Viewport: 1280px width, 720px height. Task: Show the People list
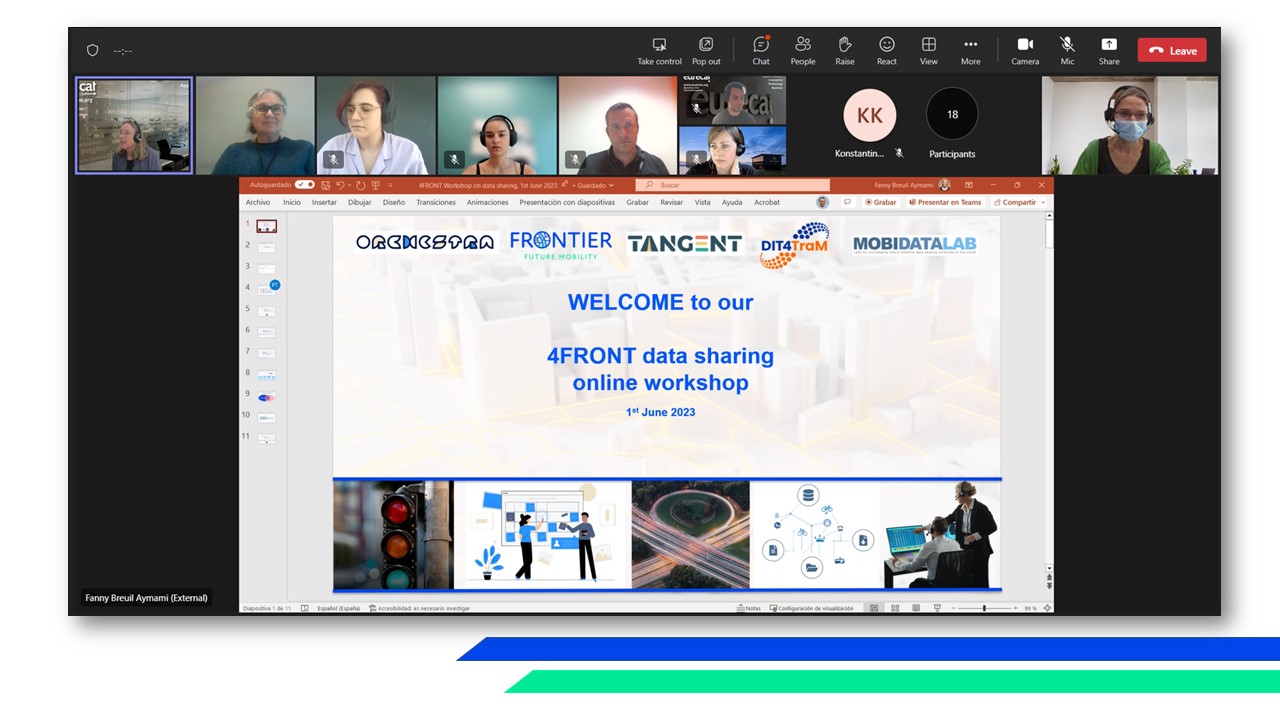(x=803, y=50)
